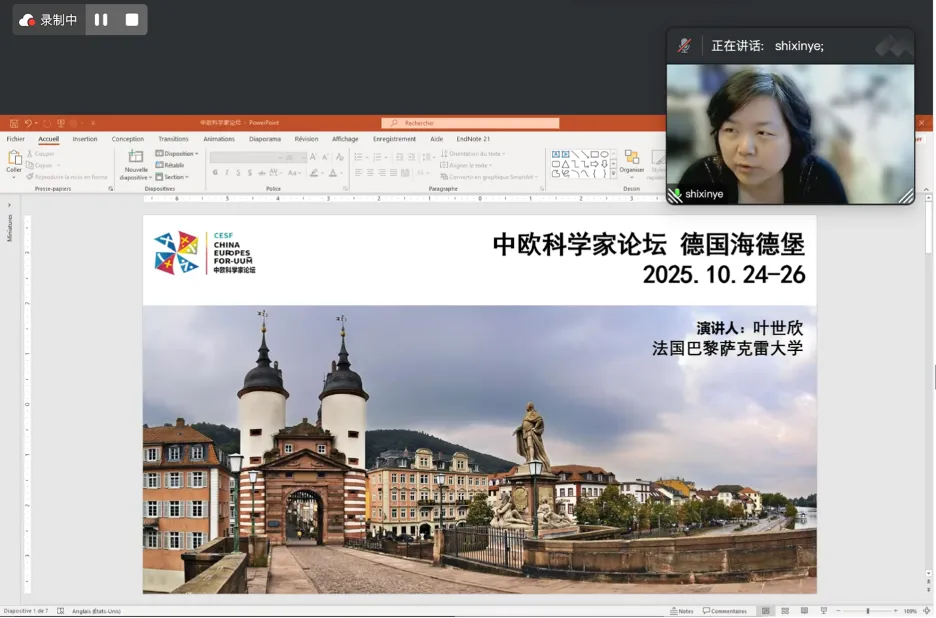Undo the last action
The width and height of the screenshot is (936, 618).
(x=28, y=123)
